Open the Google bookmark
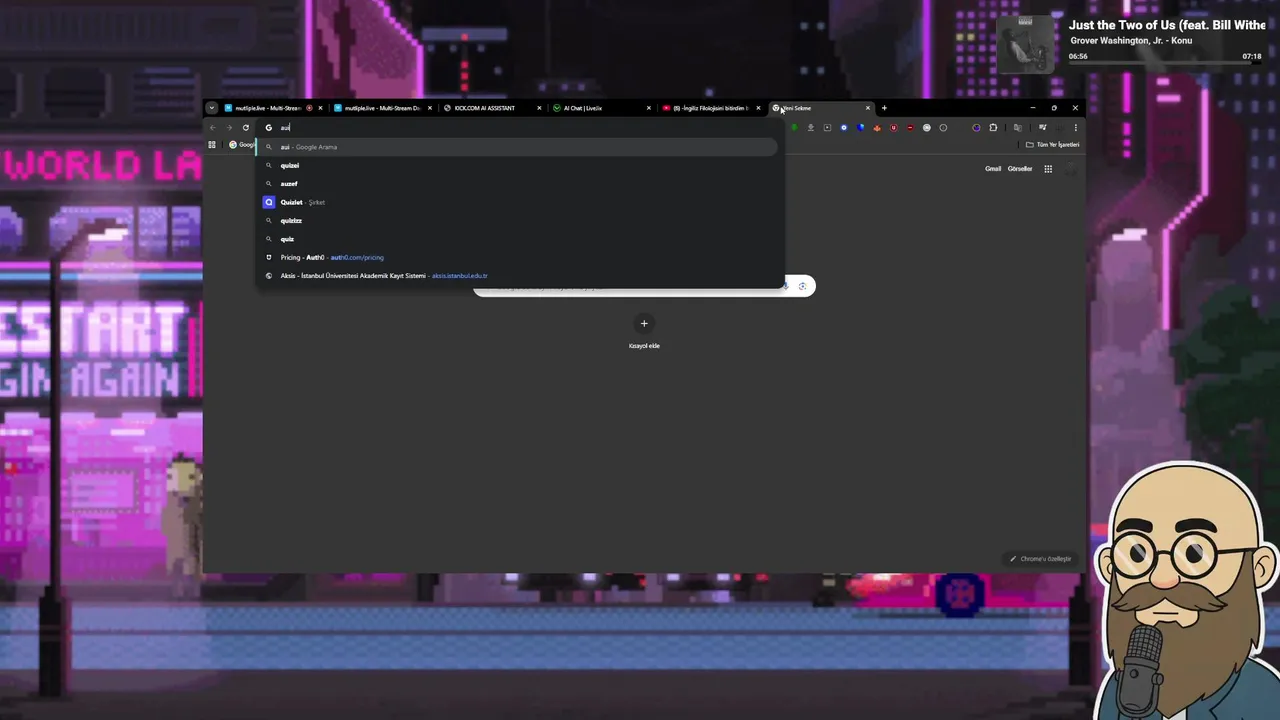The width and height of the screenshot is (1280, 720). [x=242, y=145]
